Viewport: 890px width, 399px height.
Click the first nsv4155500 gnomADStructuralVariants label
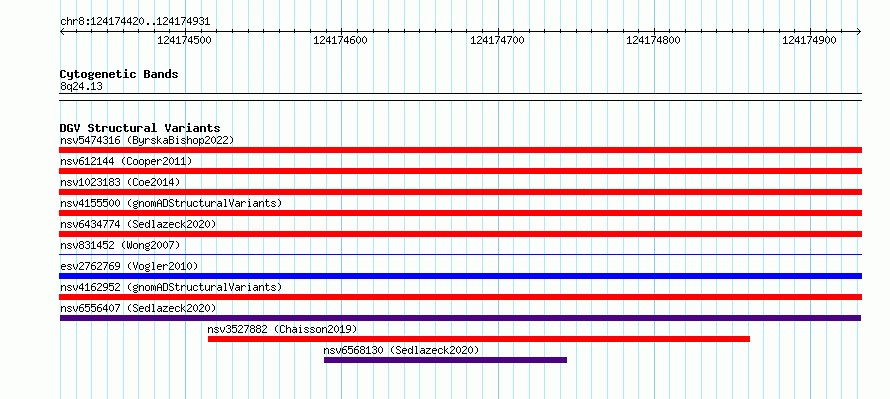(x=171, y=203)
